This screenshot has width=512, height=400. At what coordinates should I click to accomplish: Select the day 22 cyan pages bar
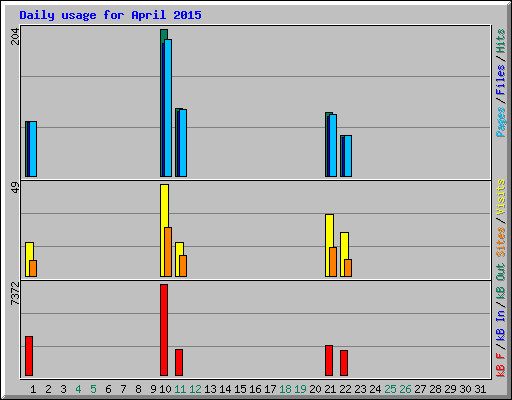348,156
